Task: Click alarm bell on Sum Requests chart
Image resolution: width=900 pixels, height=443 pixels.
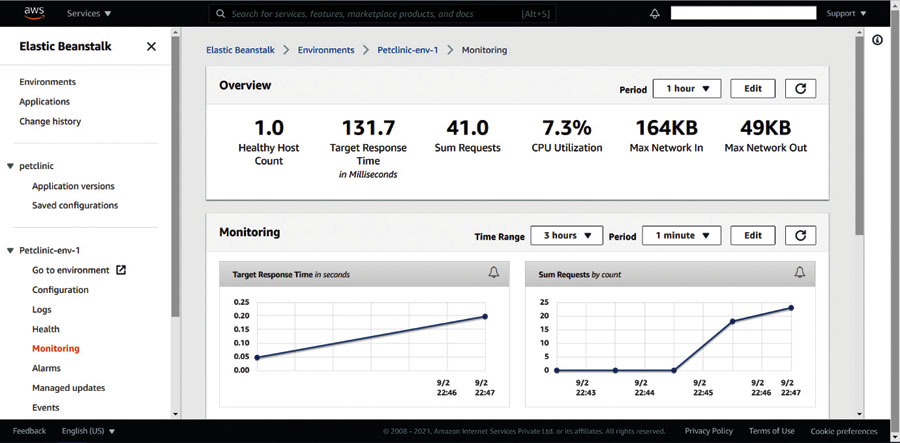Action: (x=799, y=273)
